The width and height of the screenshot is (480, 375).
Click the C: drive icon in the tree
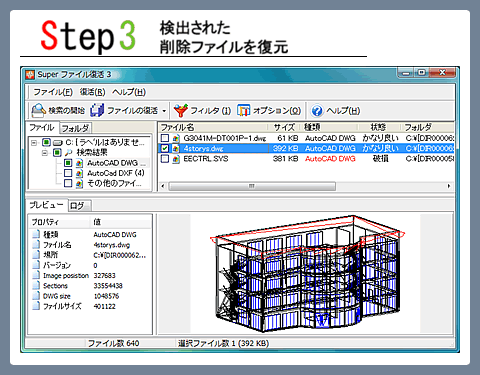tap(58, 143)
